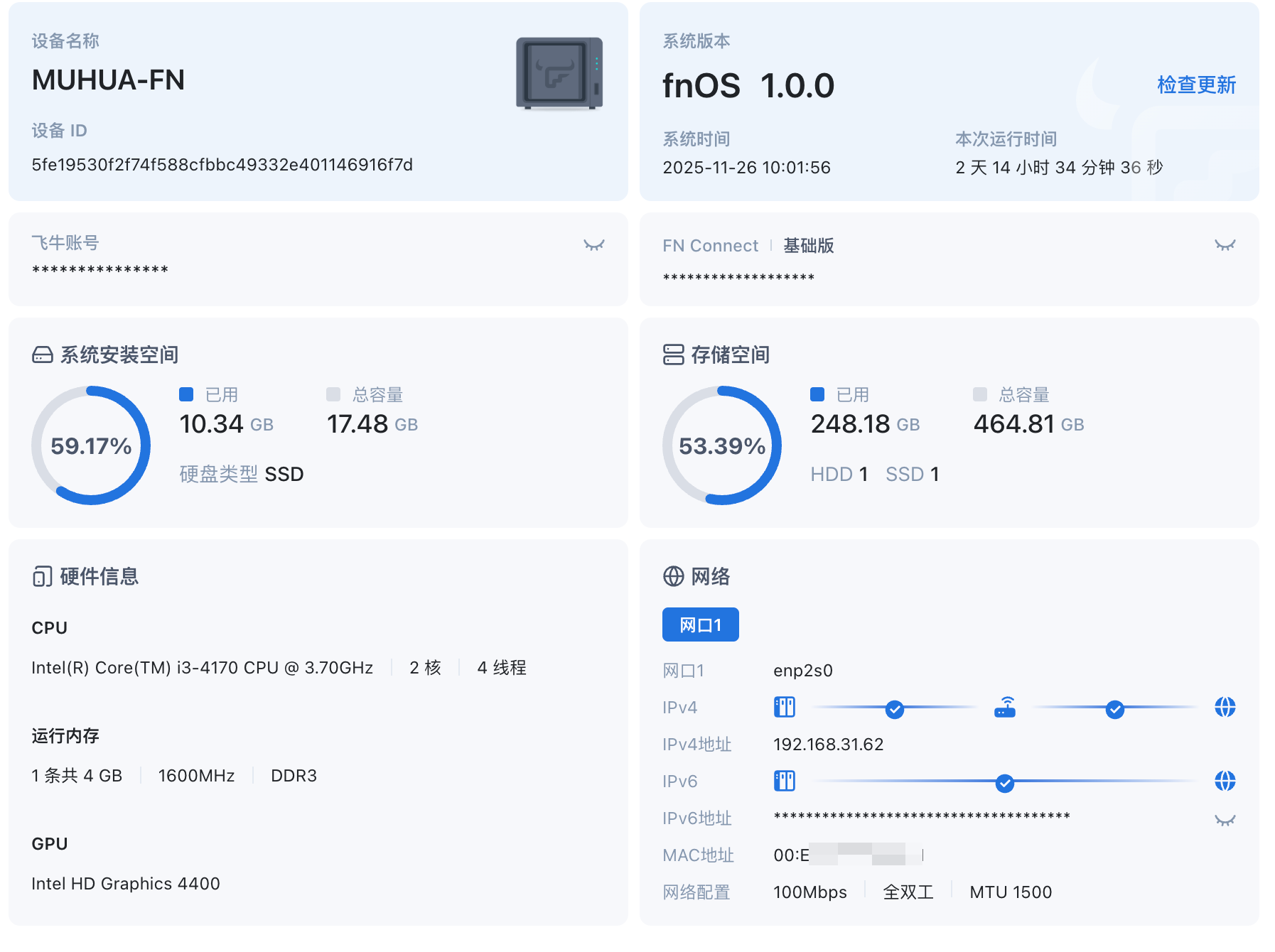Unhide the masked IPv6地址
The image size is (1275, 952).
1225,820
